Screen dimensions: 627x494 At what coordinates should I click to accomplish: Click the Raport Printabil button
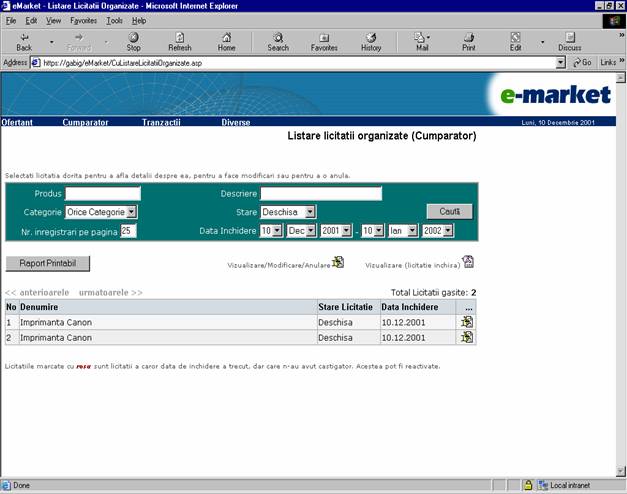click(x=47, y=264)
